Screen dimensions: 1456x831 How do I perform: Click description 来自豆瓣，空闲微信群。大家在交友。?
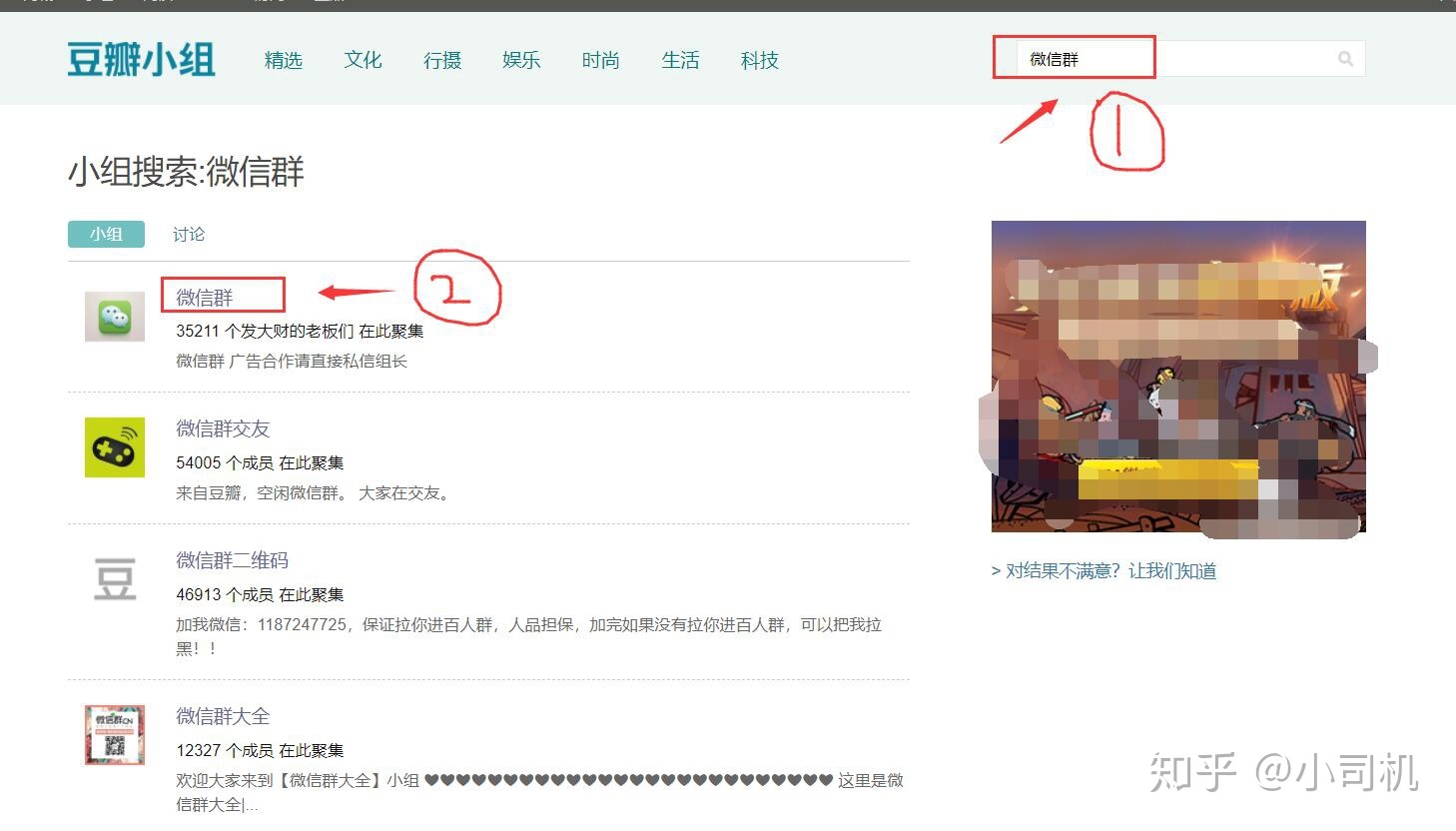pos(316,493)
